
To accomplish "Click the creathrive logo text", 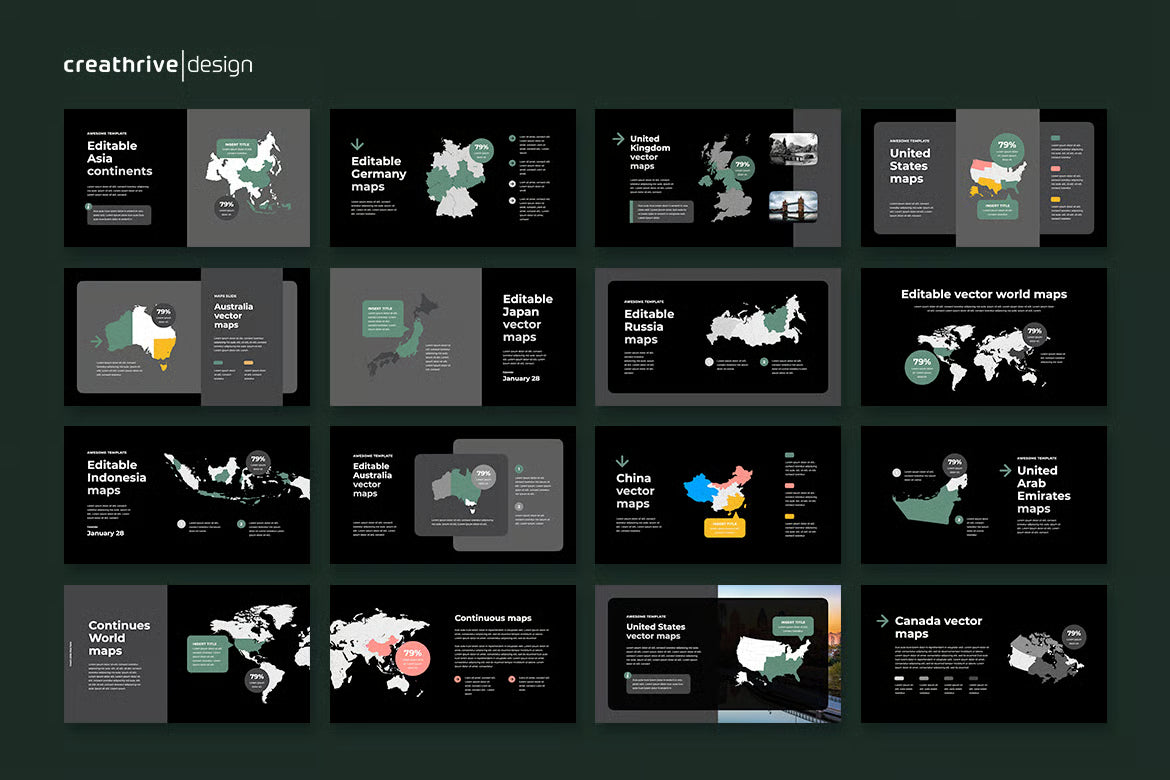I will [x=121, y=65].
